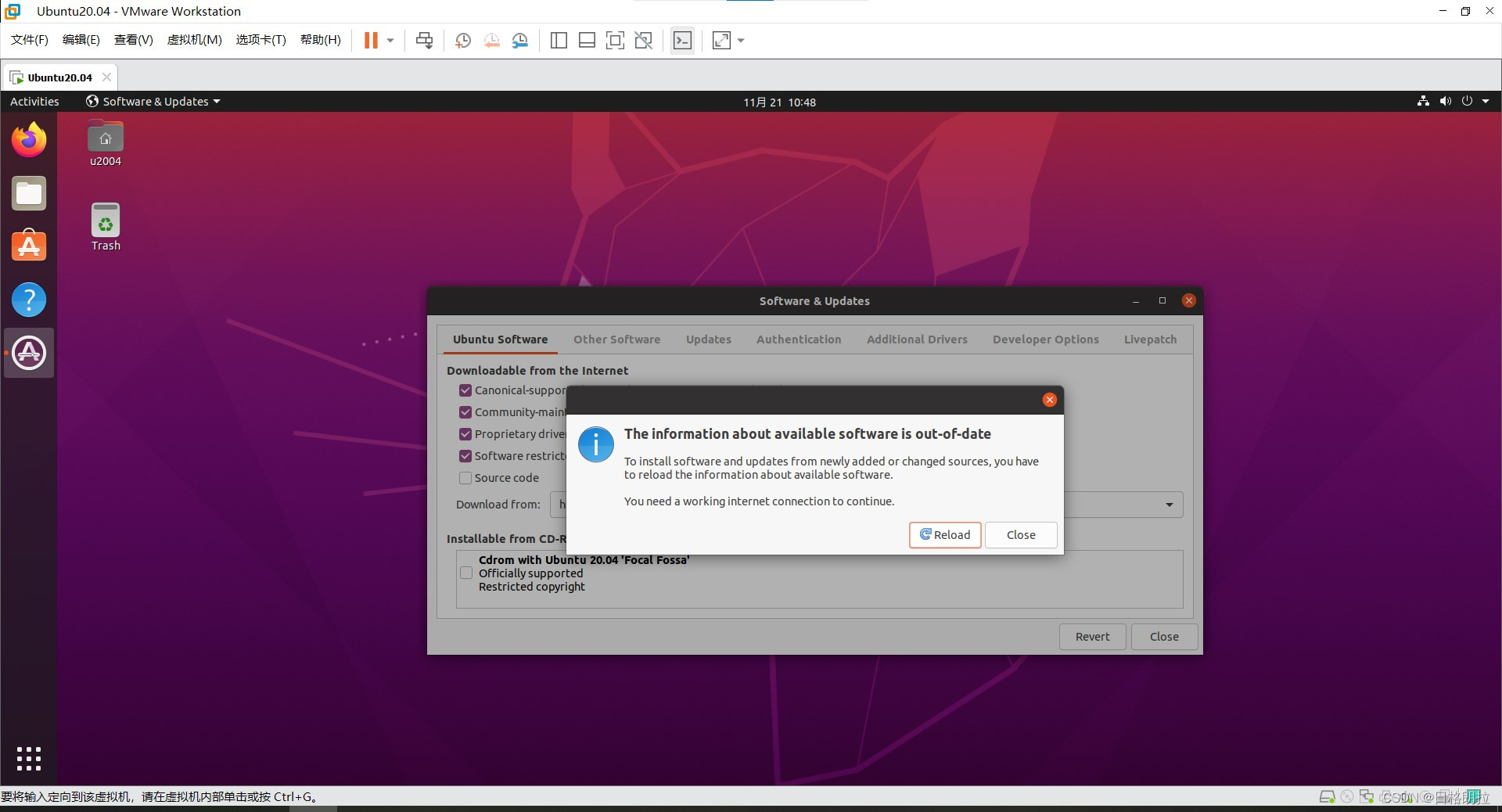Open the 虚拟机(M) menu
Viewport: 1502px width, 812px height.
click(195, 40)
